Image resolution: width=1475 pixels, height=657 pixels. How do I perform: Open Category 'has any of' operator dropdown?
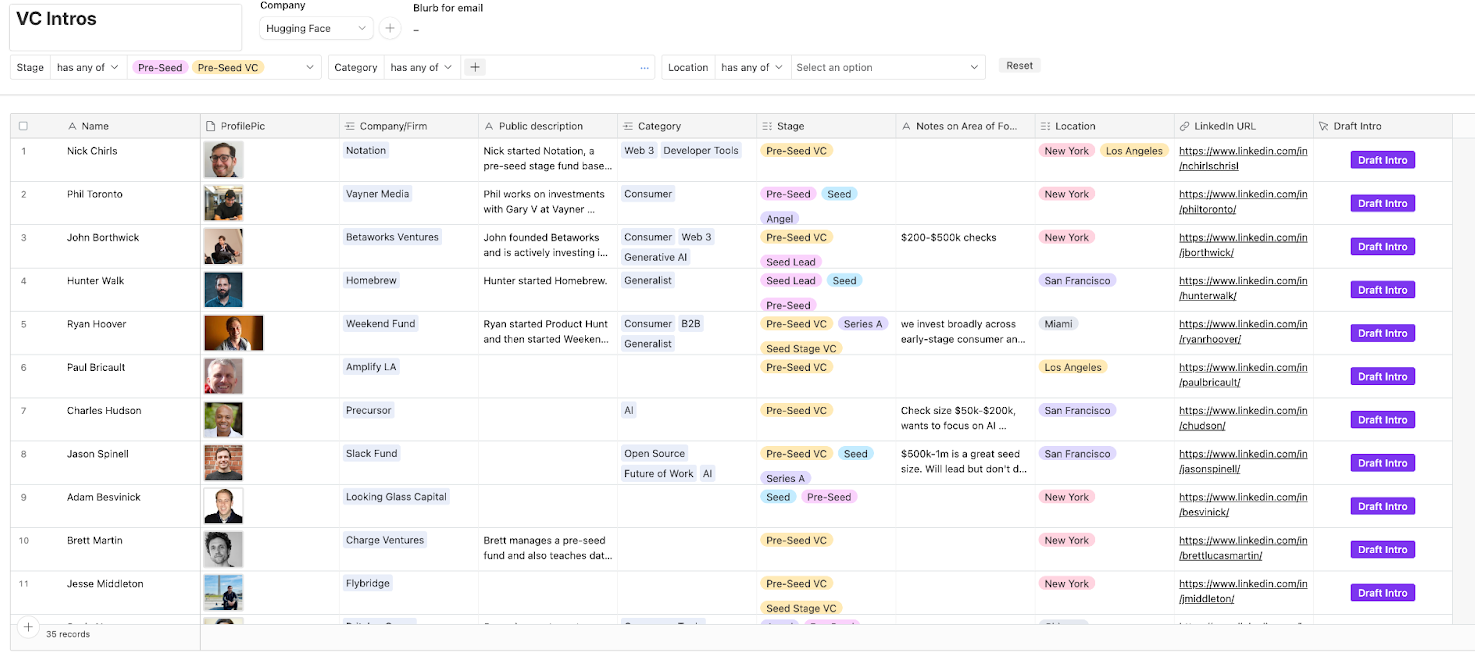click(x=421, y=68)
